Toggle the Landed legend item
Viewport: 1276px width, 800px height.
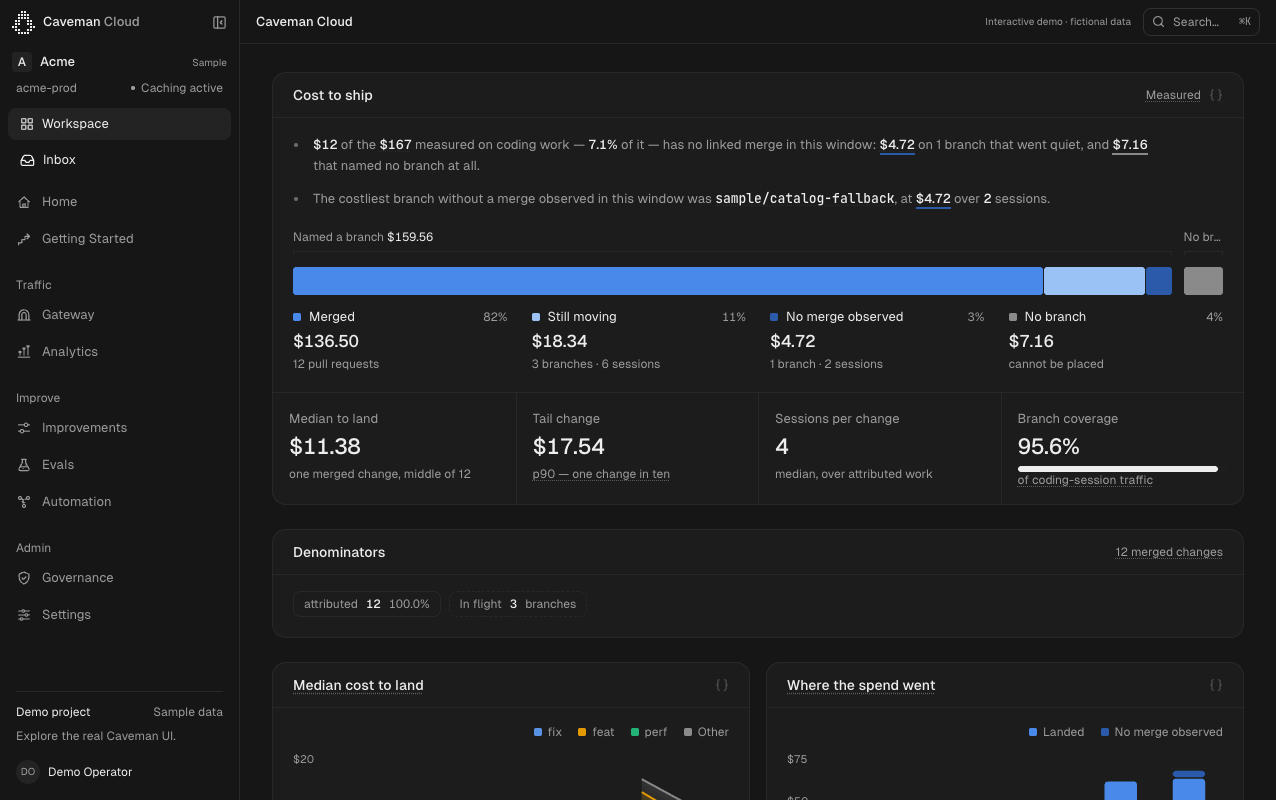pyautogui.click(x=1056, y=732)
